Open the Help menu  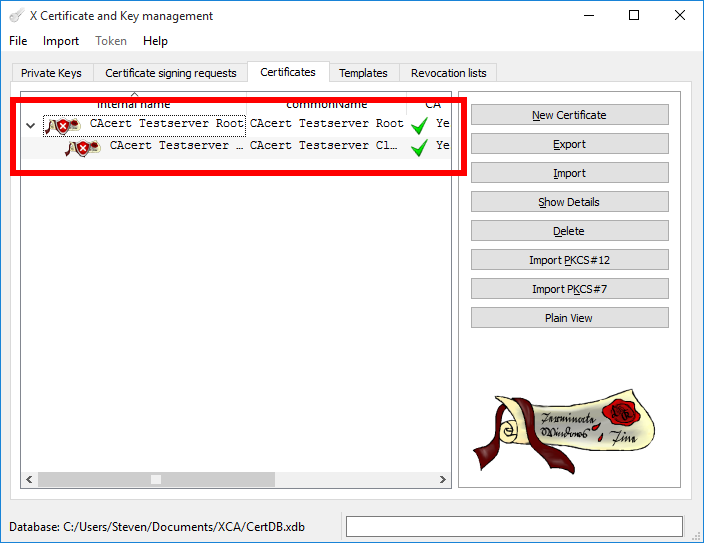pyautogui.click(x=155, y=41)
